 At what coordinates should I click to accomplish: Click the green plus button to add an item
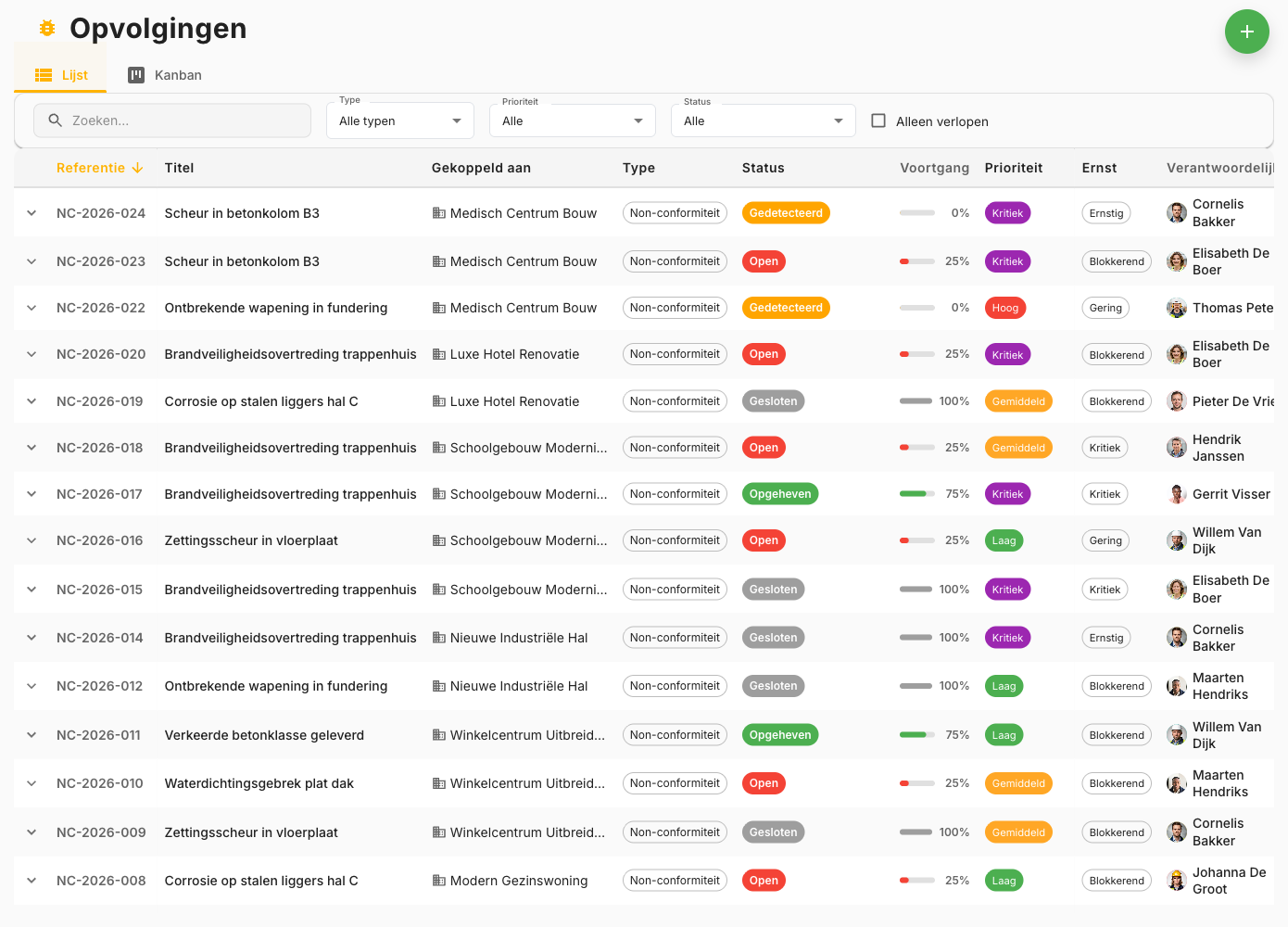click(1247, 32)
